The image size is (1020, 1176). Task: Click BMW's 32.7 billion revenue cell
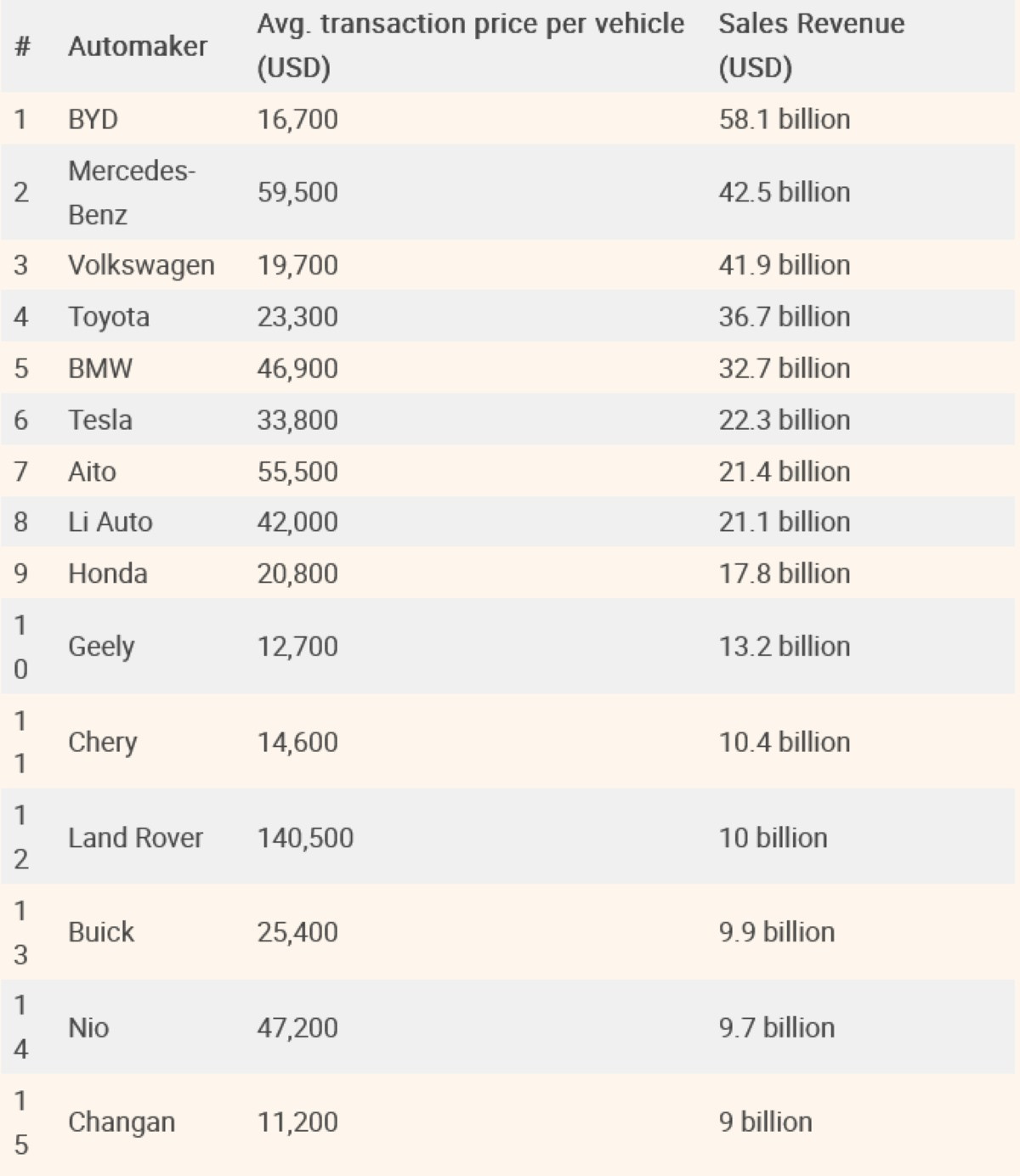tap(784, 368)
